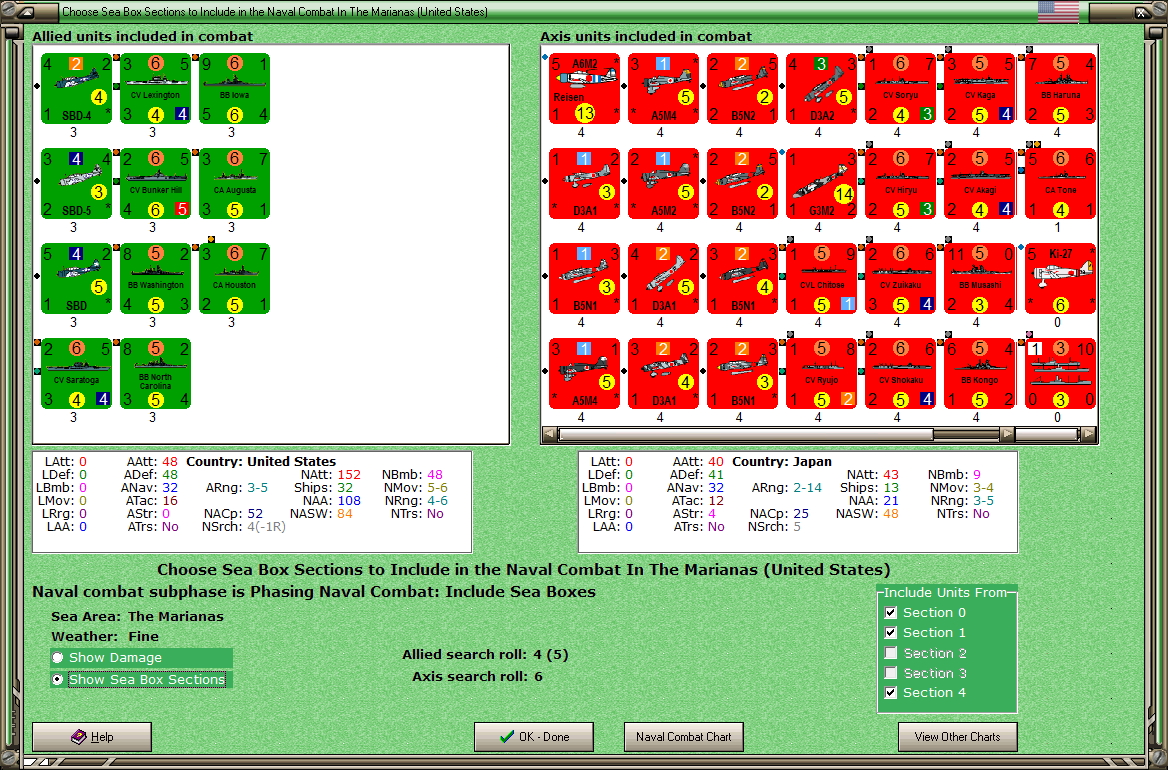The width and height of the screenshot is (1168, 770).
Task: Click the CV Zuikaku carrier counter
Action: (901, 279)
